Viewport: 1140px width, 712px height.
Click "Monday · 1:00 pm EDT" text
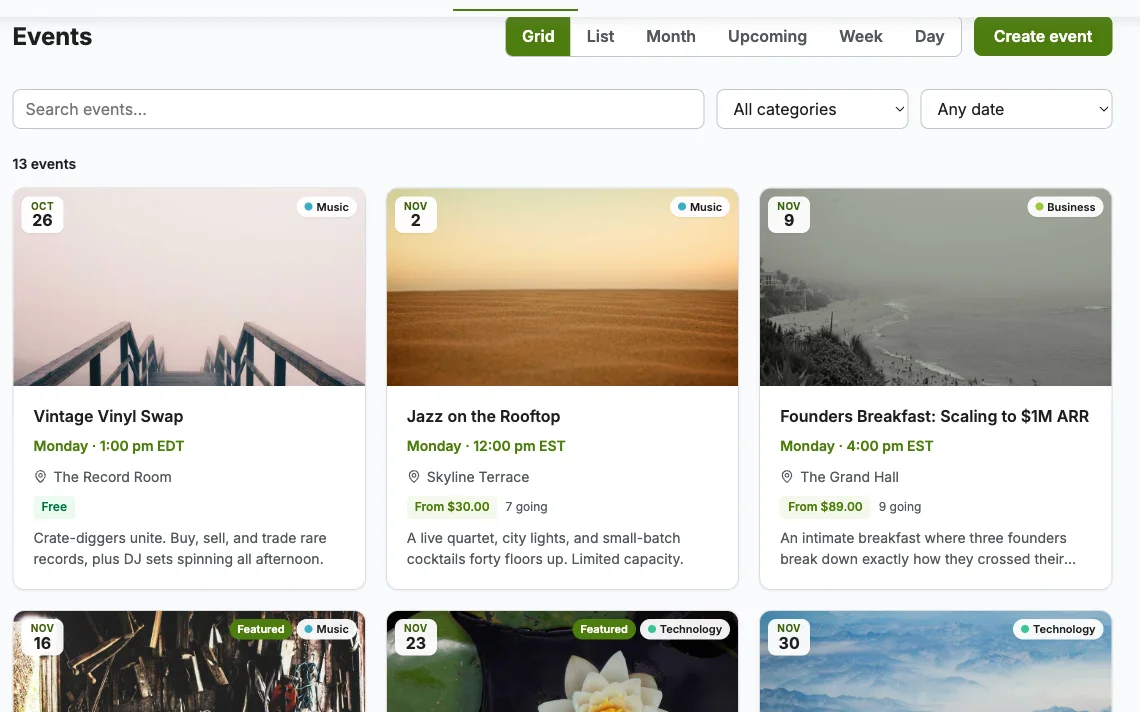[x=109, y=446]
